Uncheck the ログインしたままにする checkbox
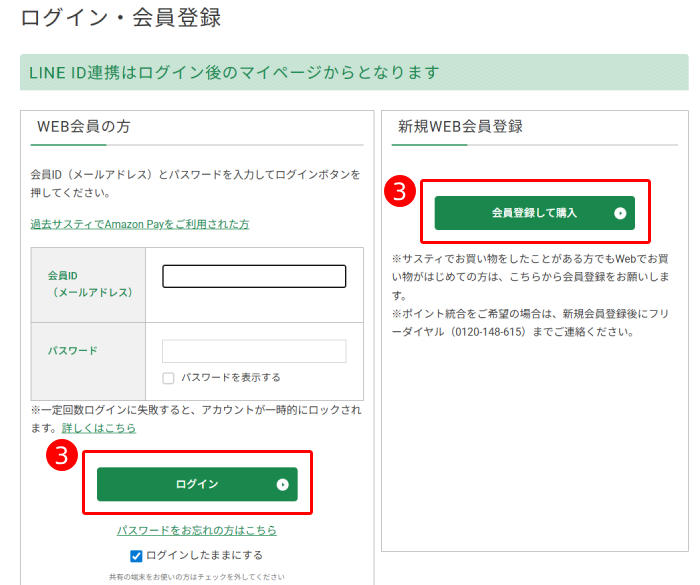 (136, 556)
